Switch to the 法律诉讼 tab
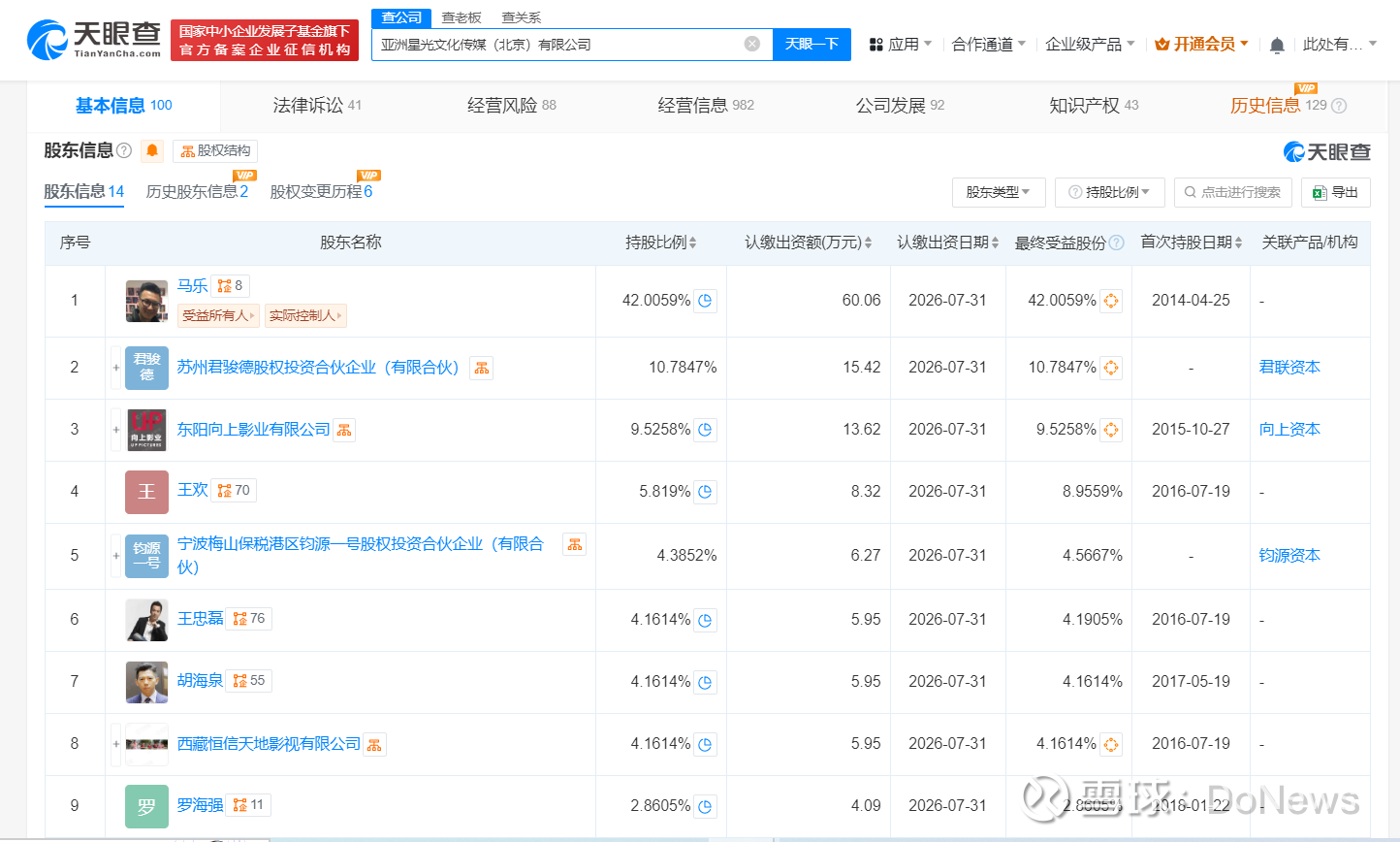Viewport: 1400px width, 842px height. (317, 106)
